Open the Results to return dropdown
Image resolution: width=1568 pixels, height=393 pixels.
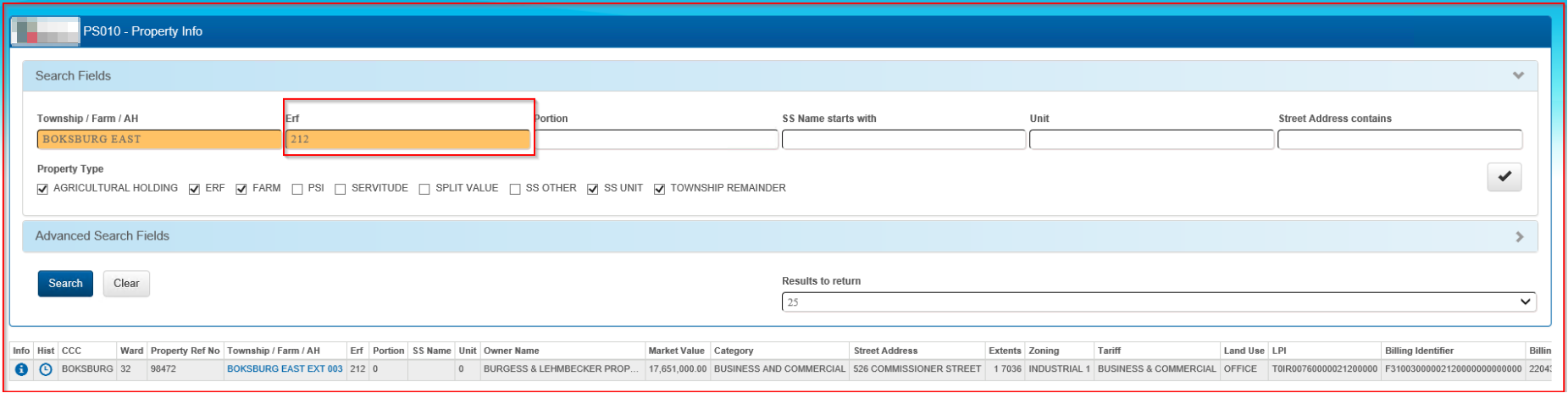(1158, 302)
